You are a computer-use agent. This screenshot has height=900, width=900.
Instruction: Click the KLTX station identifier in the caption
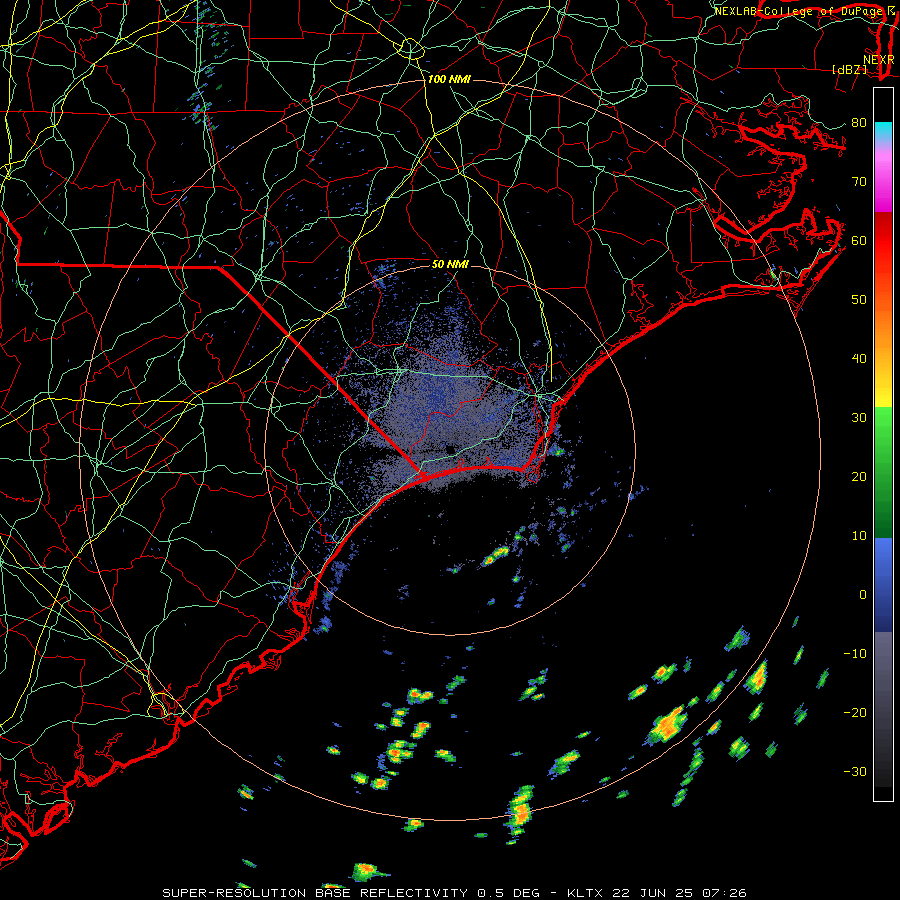point(585,893)
